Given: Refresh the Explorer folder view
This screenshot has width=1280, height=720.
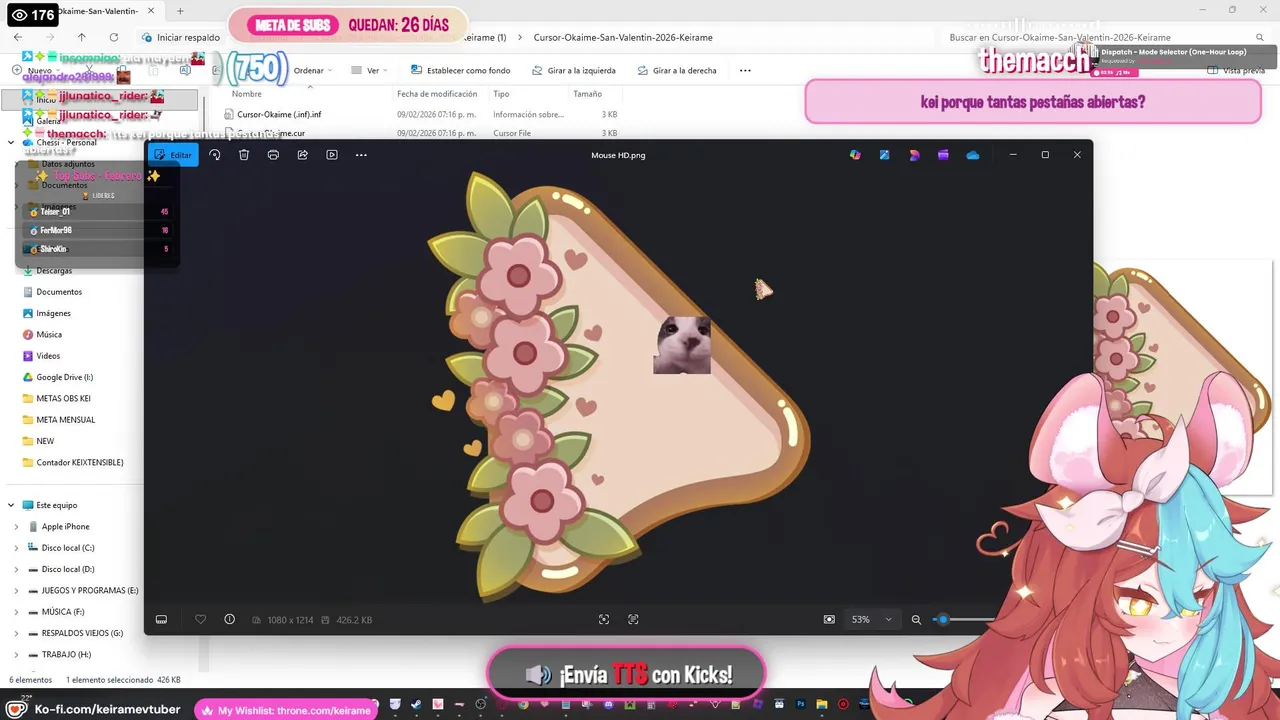Looking at the screenshot, I should pyautogui.click(x=114, y=37).
